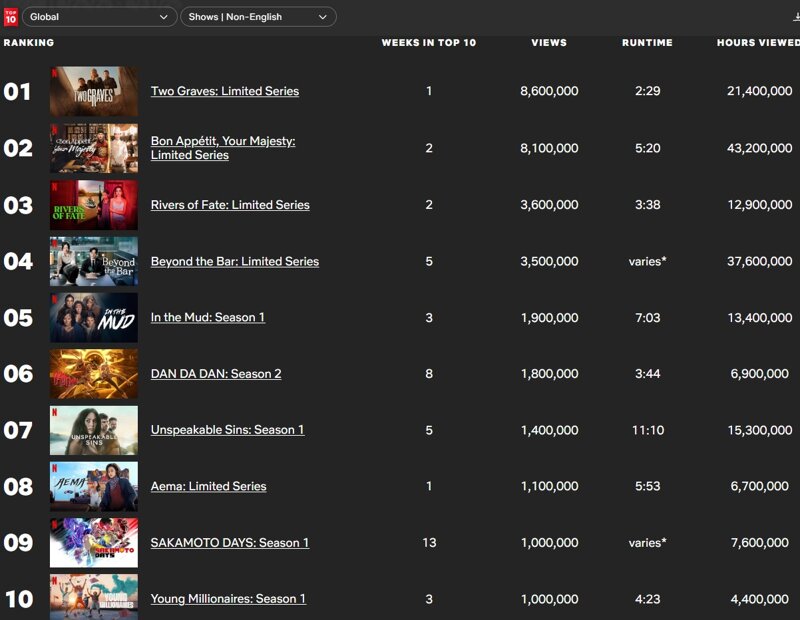Click the 12,900,000 hours viewed value
Image resolution: width=800 pixels, height=620 pixels.
[x=760, y=205]
